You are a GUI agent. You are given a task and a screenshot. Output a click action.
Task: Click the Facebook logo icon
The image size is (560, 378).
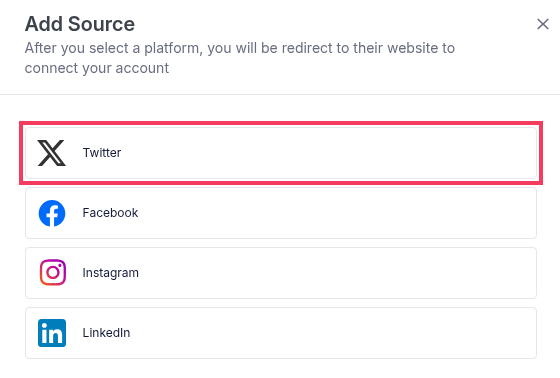[x=52, y=213]
